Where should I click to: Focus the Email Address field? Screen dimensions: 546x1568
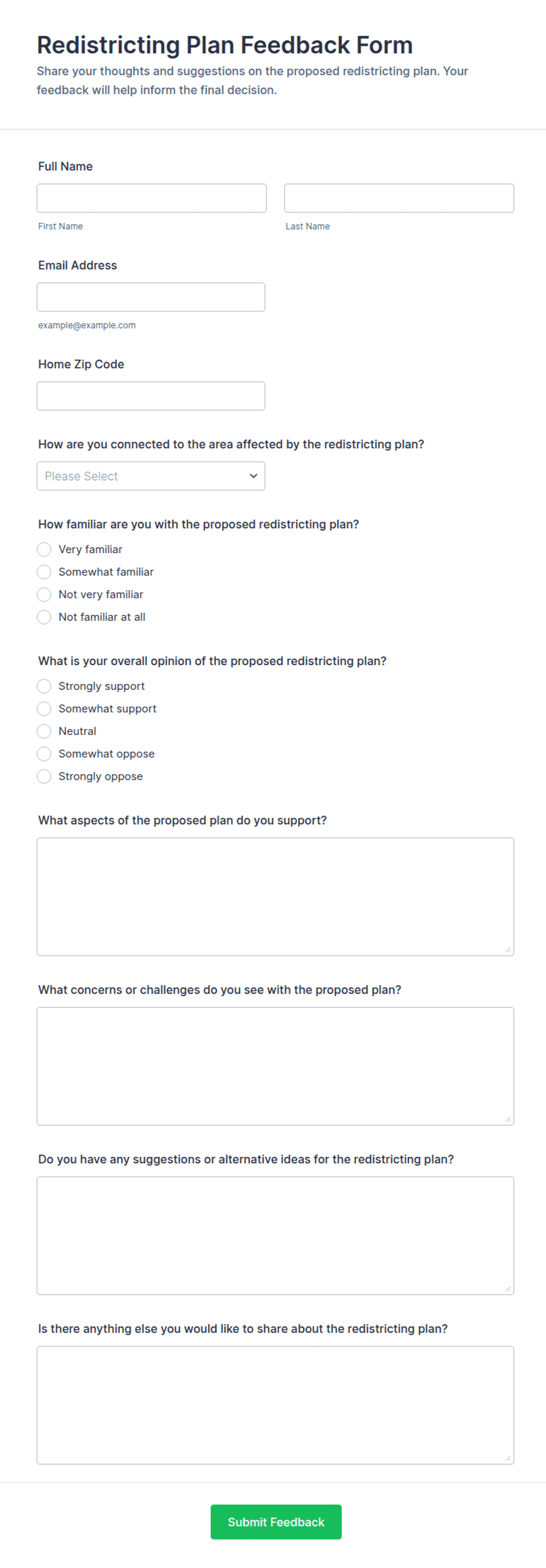(150, 297)
